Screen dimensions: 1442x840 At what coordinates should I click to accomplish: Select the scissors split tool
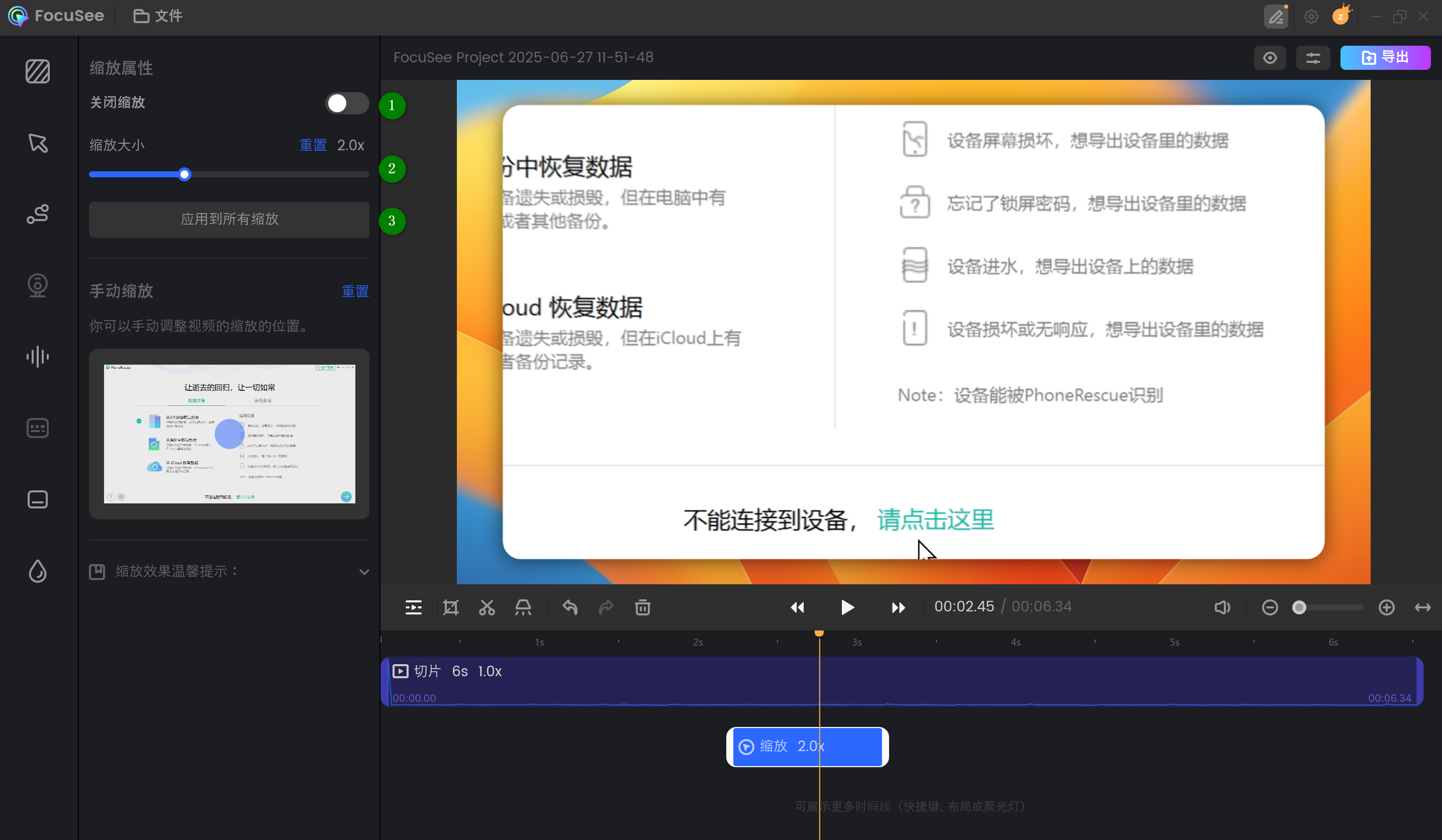tap(487, 607)
